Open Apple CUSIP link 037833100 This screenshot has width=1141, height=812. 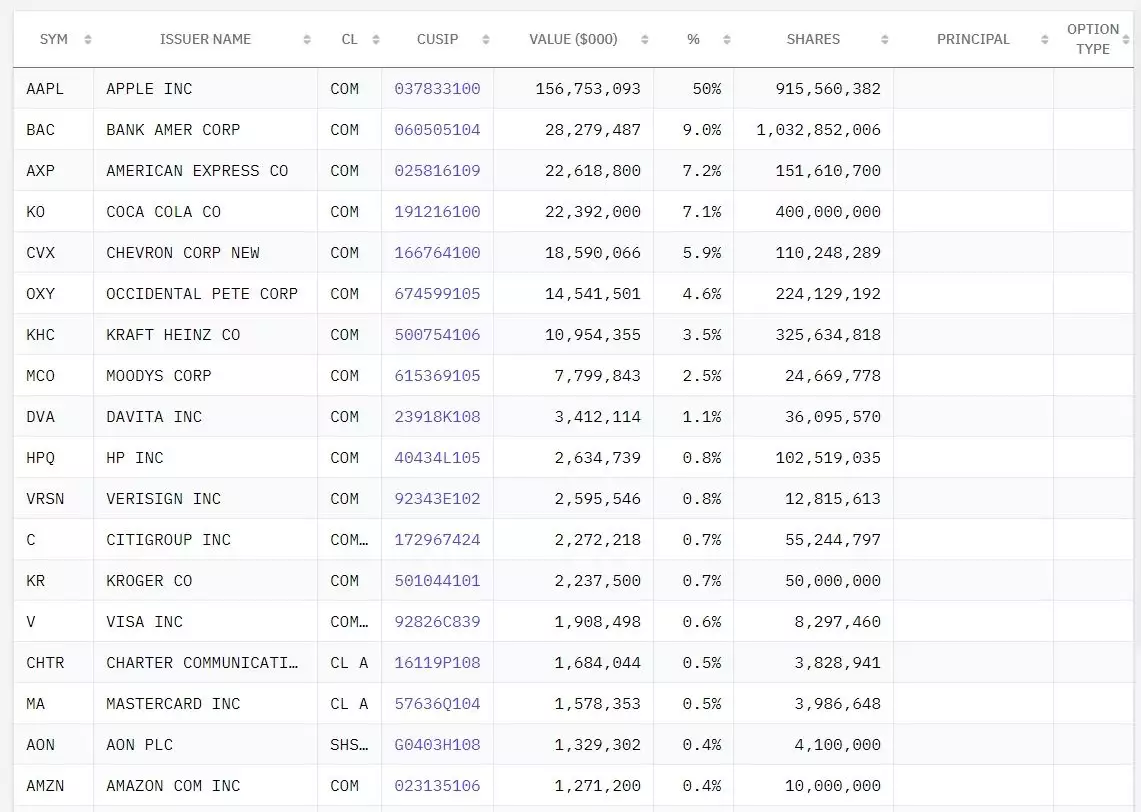(437, 89)
